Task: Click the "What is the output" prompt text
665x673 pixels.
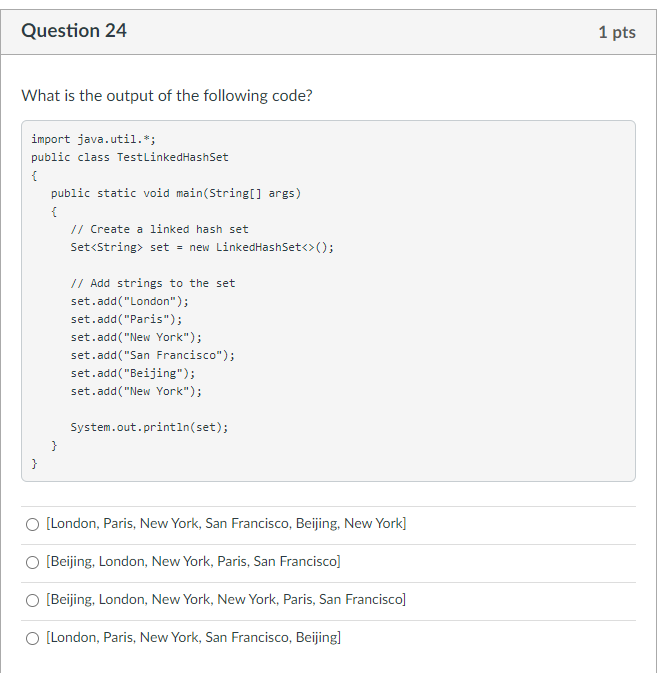Action: pyautogui.click(x=167, y=95)
